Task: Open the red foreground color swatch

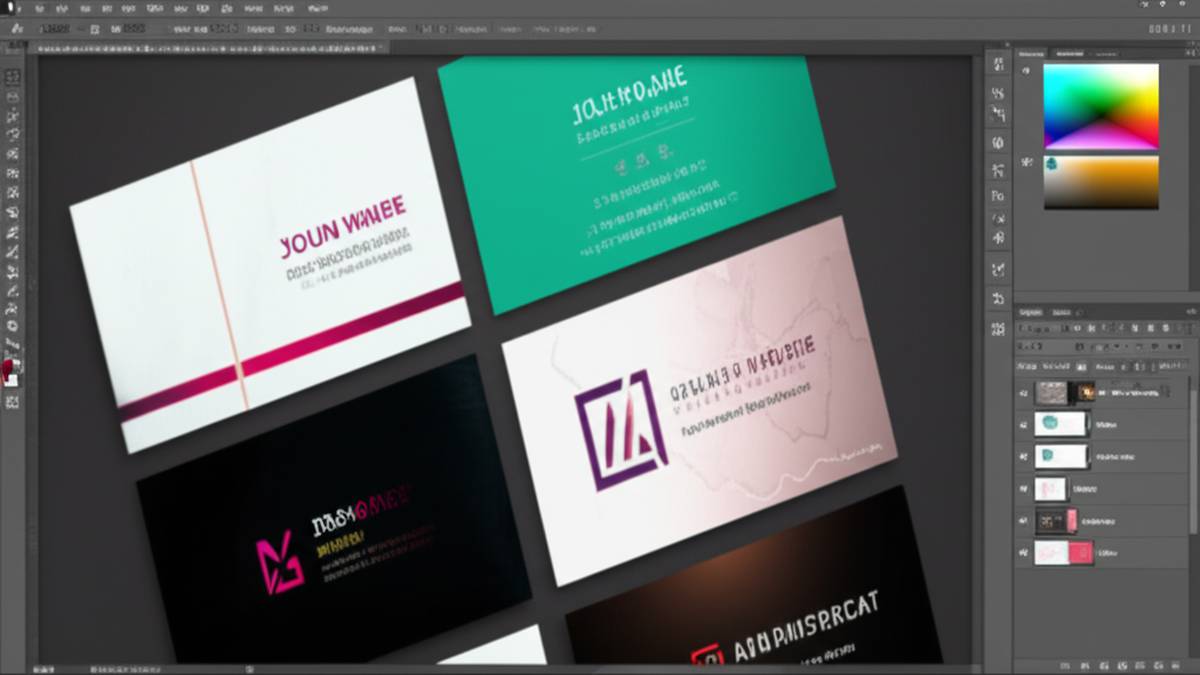Action: coord(9,371)
